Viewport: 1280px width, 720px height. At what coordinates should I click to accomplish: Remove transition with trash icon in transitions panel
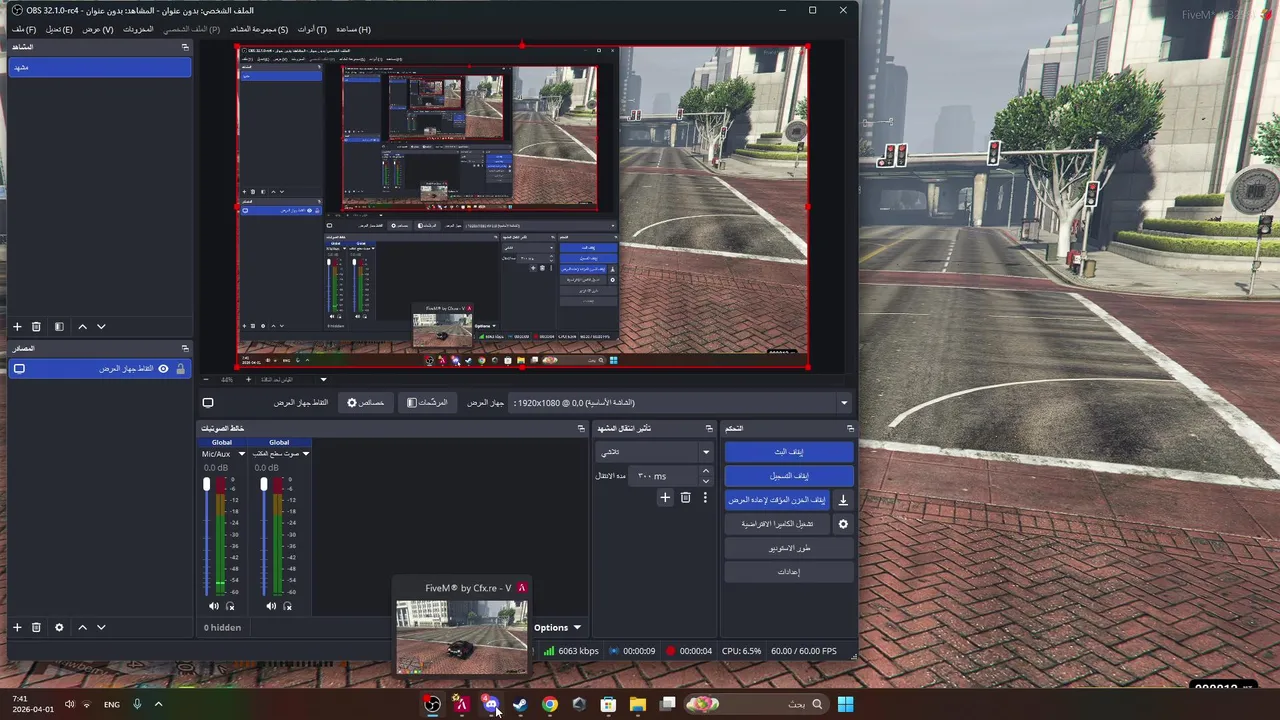coord(685,497)
